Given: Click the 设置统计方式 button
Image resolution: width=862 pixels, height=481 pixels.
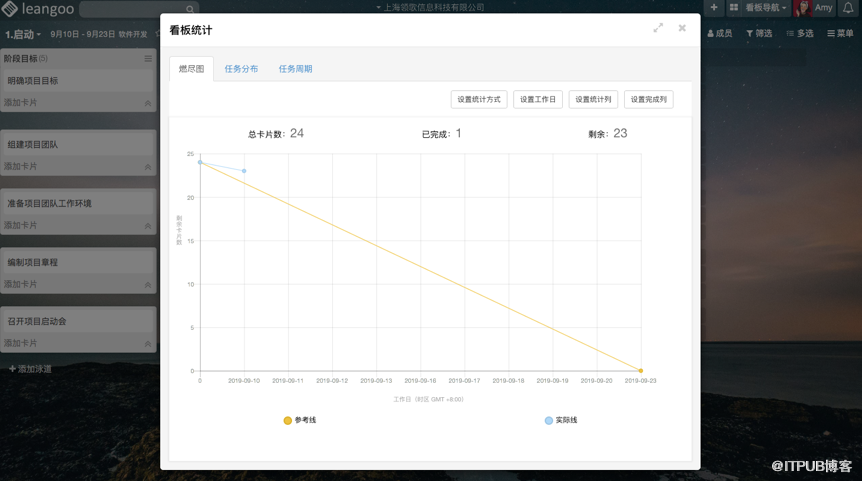Looking at the screenshot, I should tap(479, 100).
